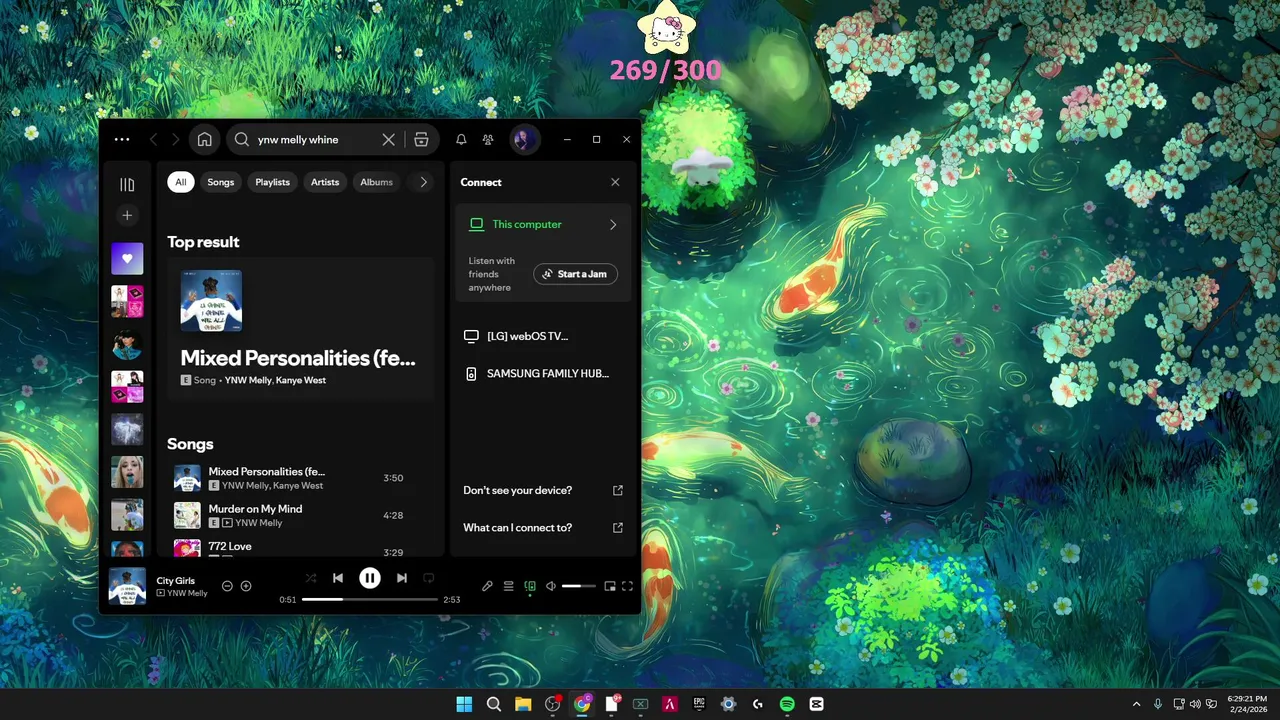1280x720 pixels.
Task: Open the now playing album cover
Action: click(127, 586)
